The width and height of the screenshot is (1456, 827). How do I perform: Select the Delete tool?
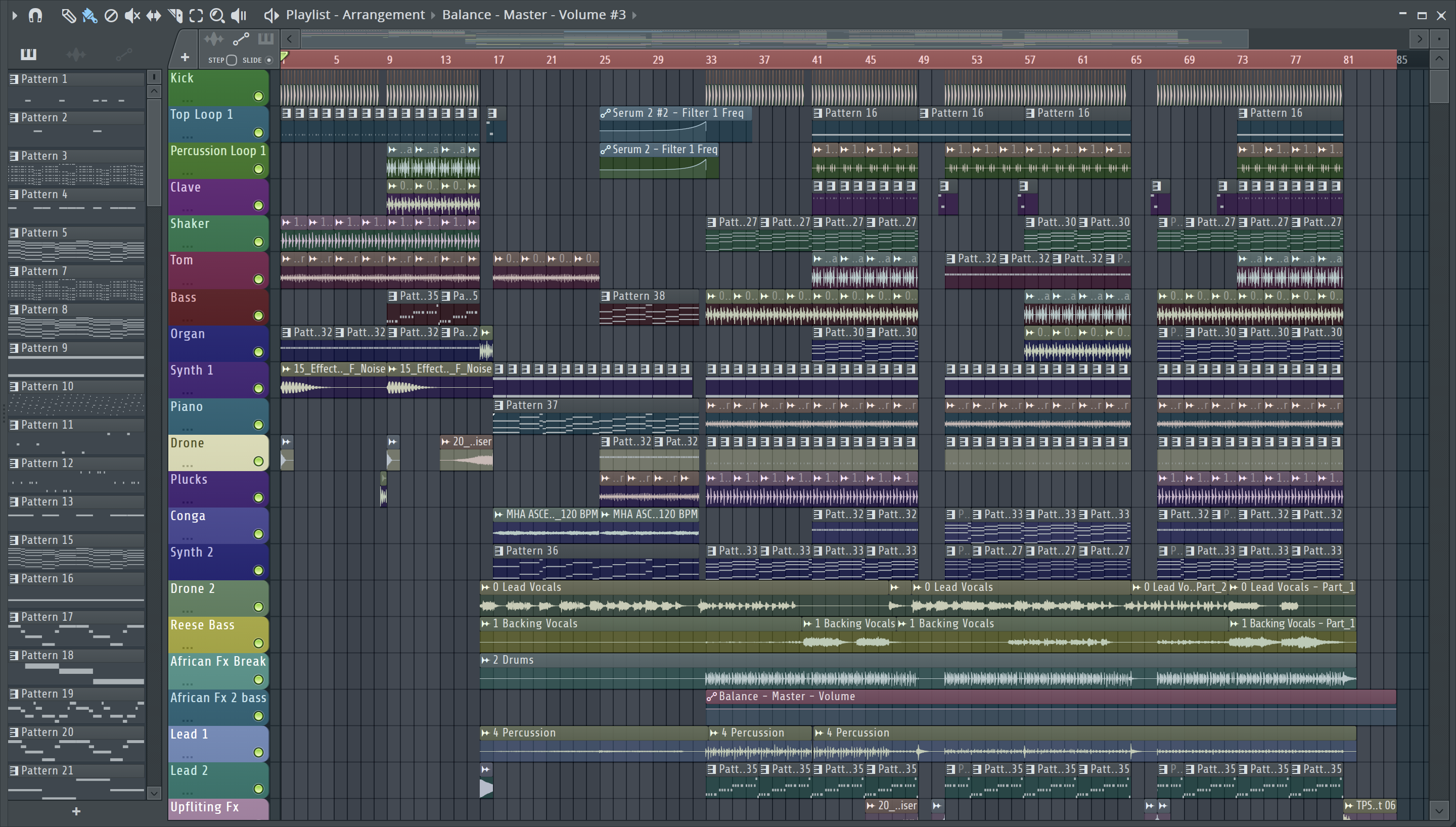pyautogui.click(x=111, y=15)
